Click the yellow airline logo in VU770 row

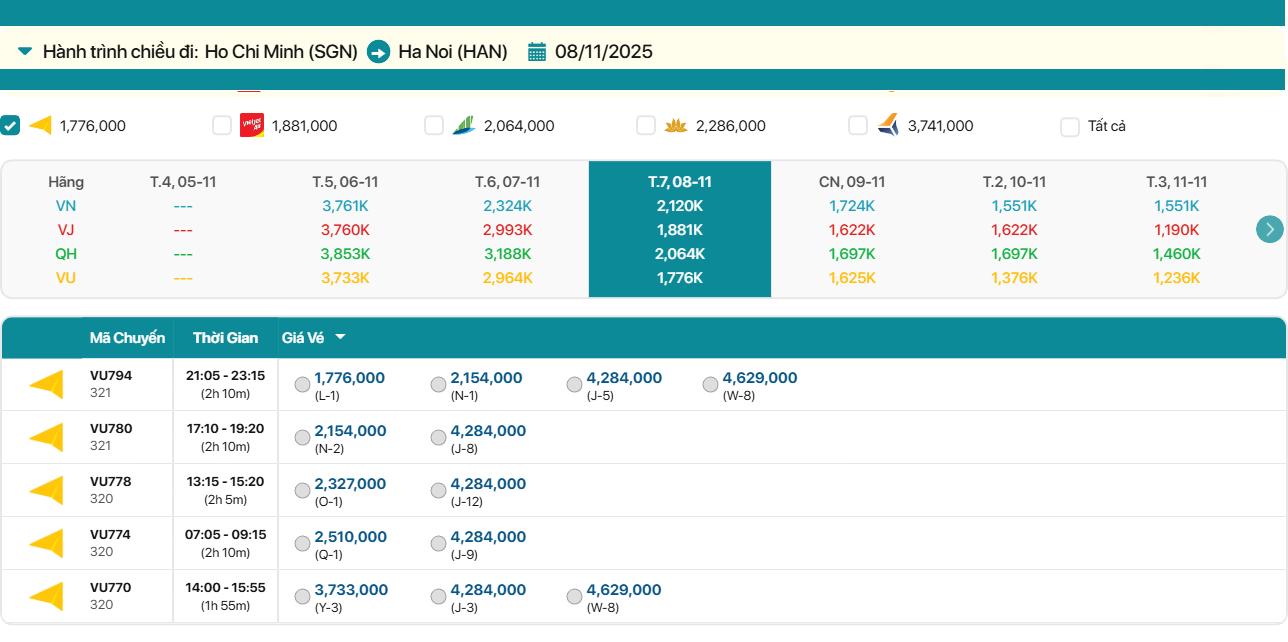pos(46,596)
